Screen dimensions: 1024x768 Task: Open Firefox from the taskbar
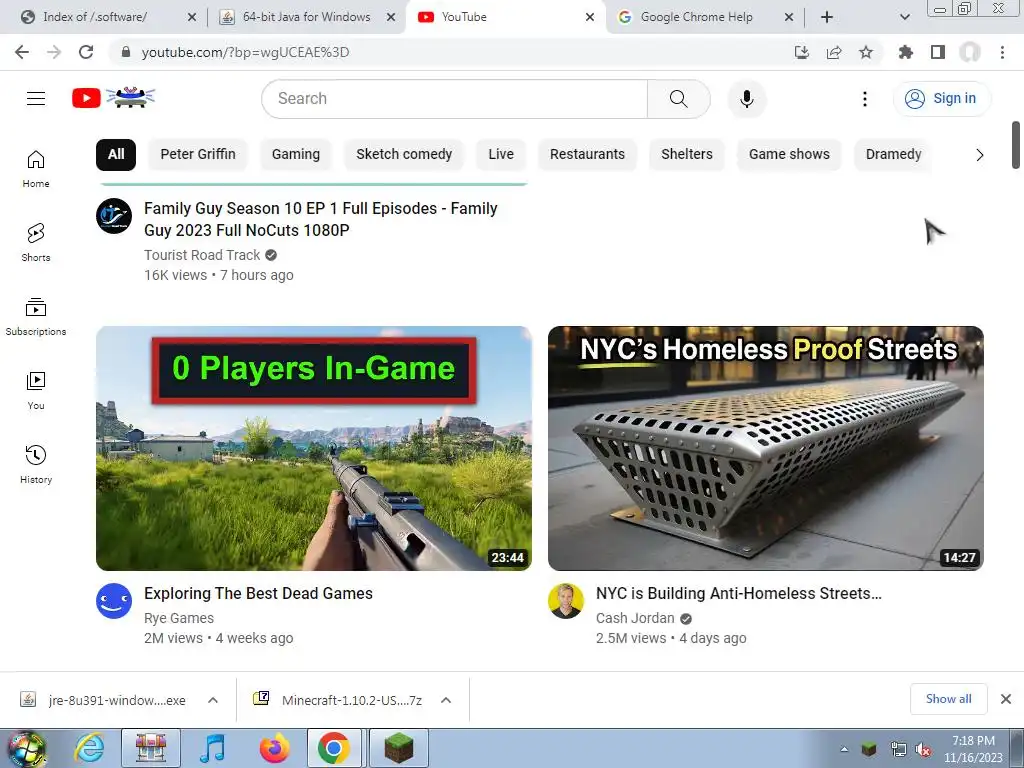[274, 748]
